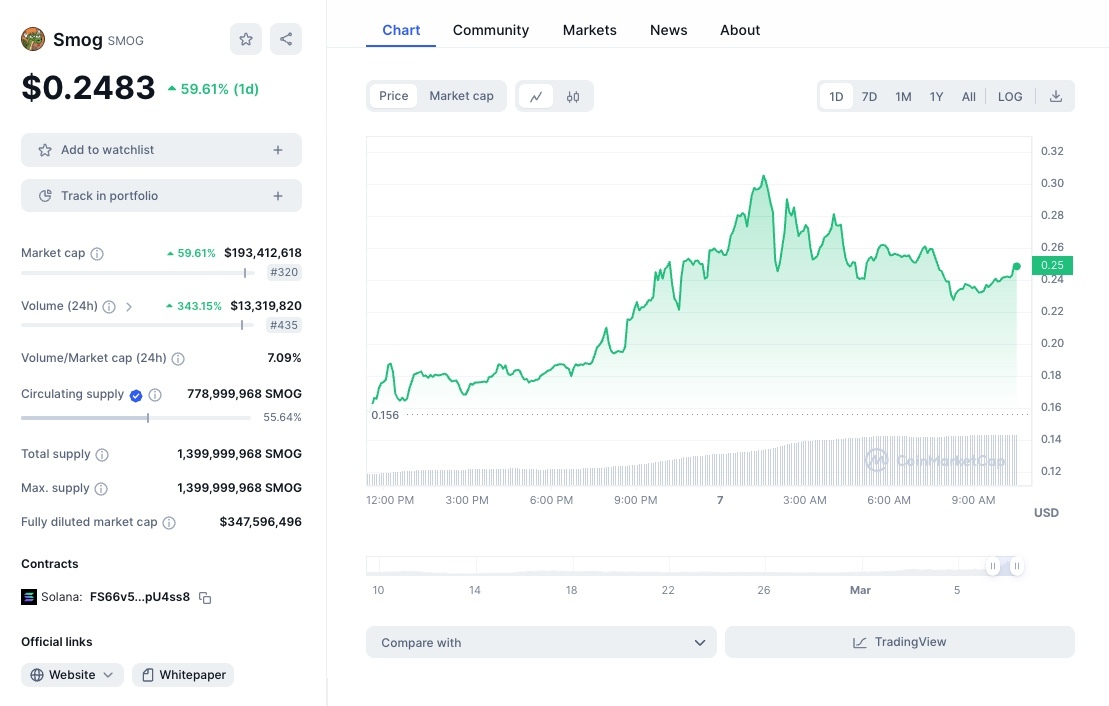Viewport: 1109px width, 706px height.
Task: Set chart range to 1D
Action: pos(836,96)
